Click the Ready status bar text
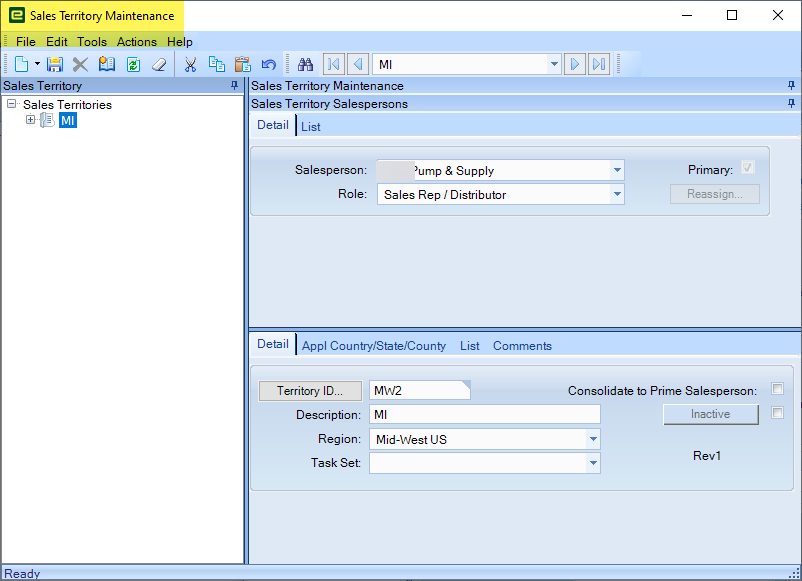This screenshot has width=802, height=581. [x=22, y=574]
